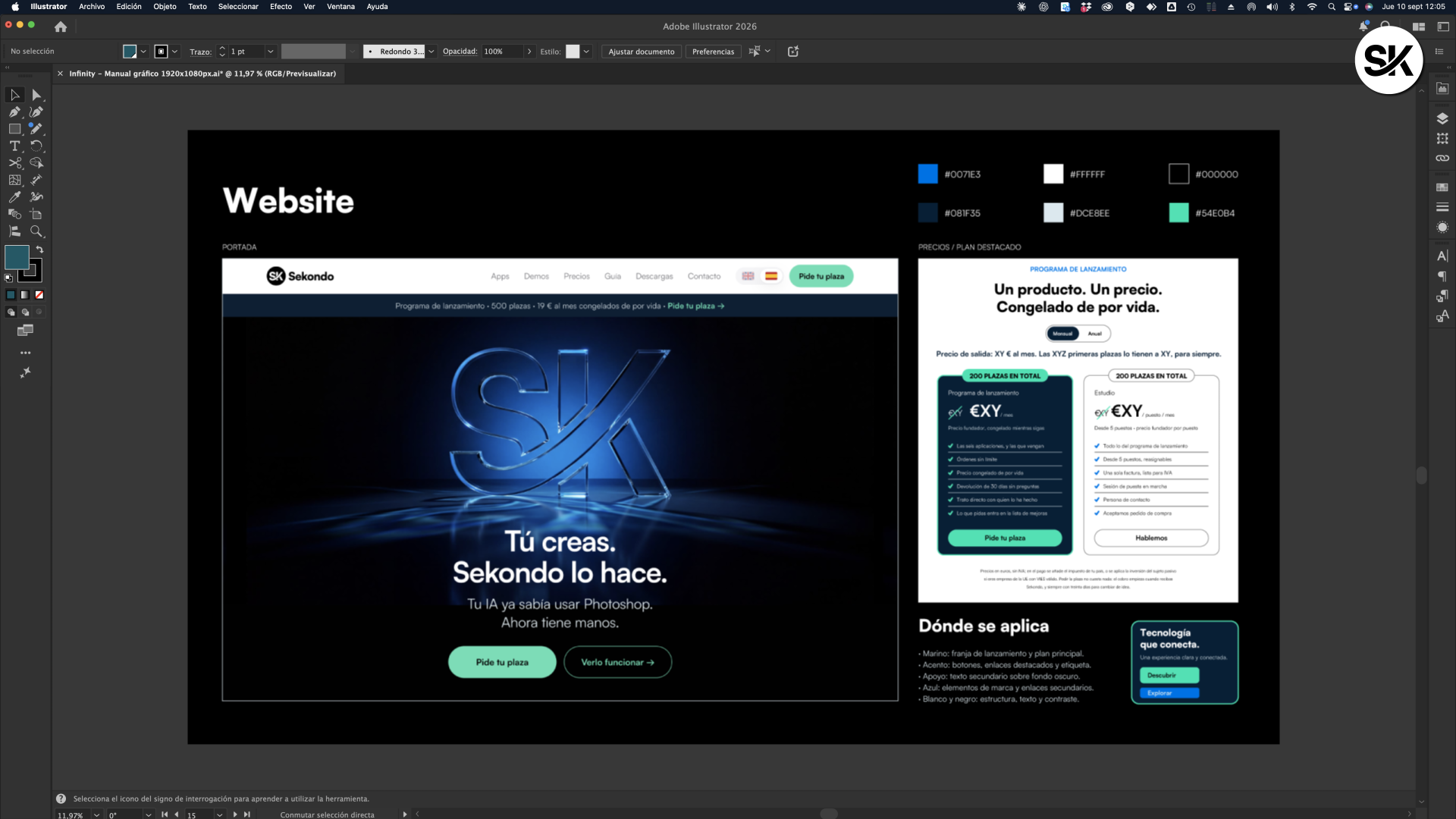The width and height of the screenshot is (1456, 819).
Task: Enable Draw Behind mode
Action: (x=25, y=312)
